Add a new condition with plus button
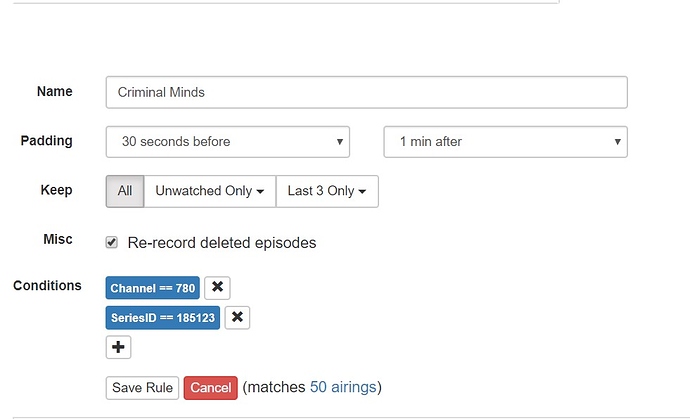690x419 pixels. click(x=118, y=347)
